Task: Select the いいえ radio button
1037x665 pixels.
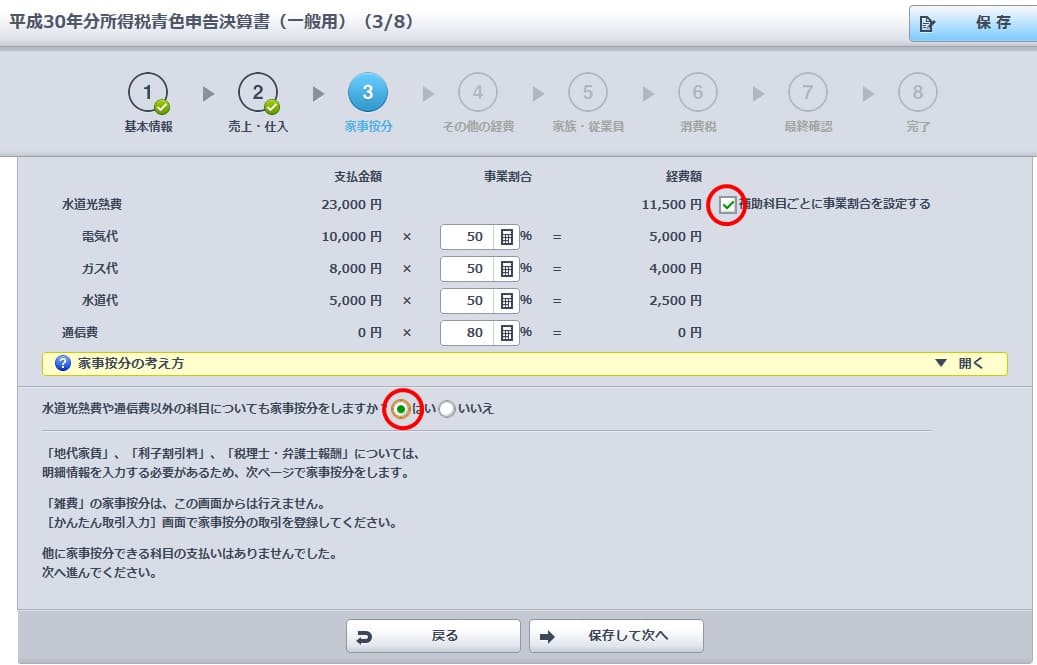Action: 447,409
